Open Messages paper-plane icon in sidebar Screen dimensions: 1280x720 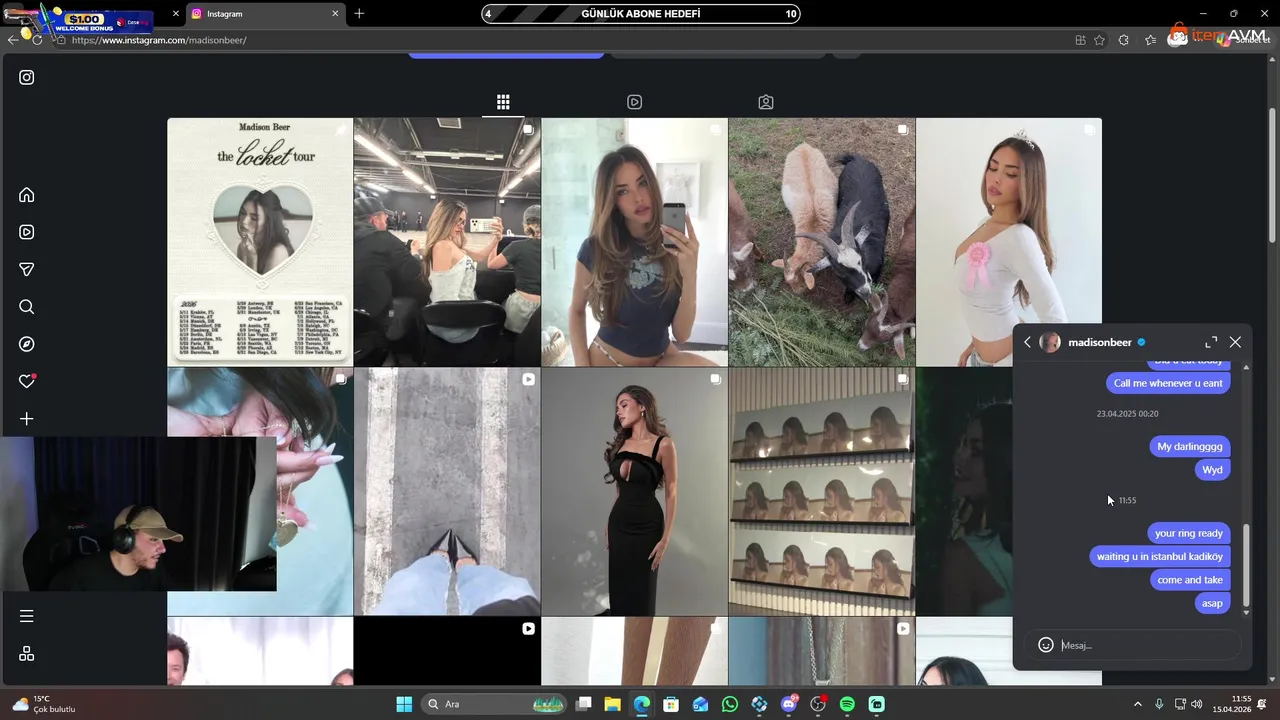27,269
